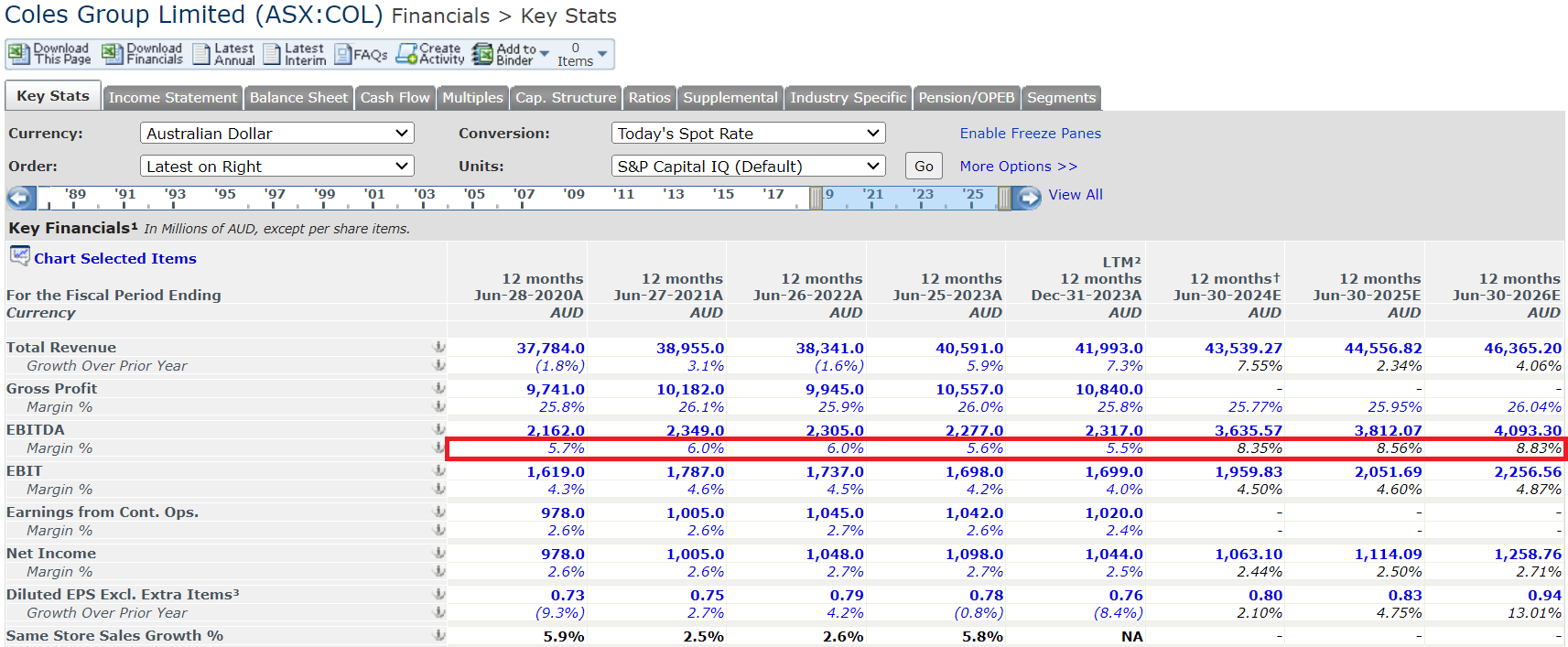Click the Chart Selected Items icon
The width and height of the screenshot is (1568, 647).
click(x=19, y=256)
